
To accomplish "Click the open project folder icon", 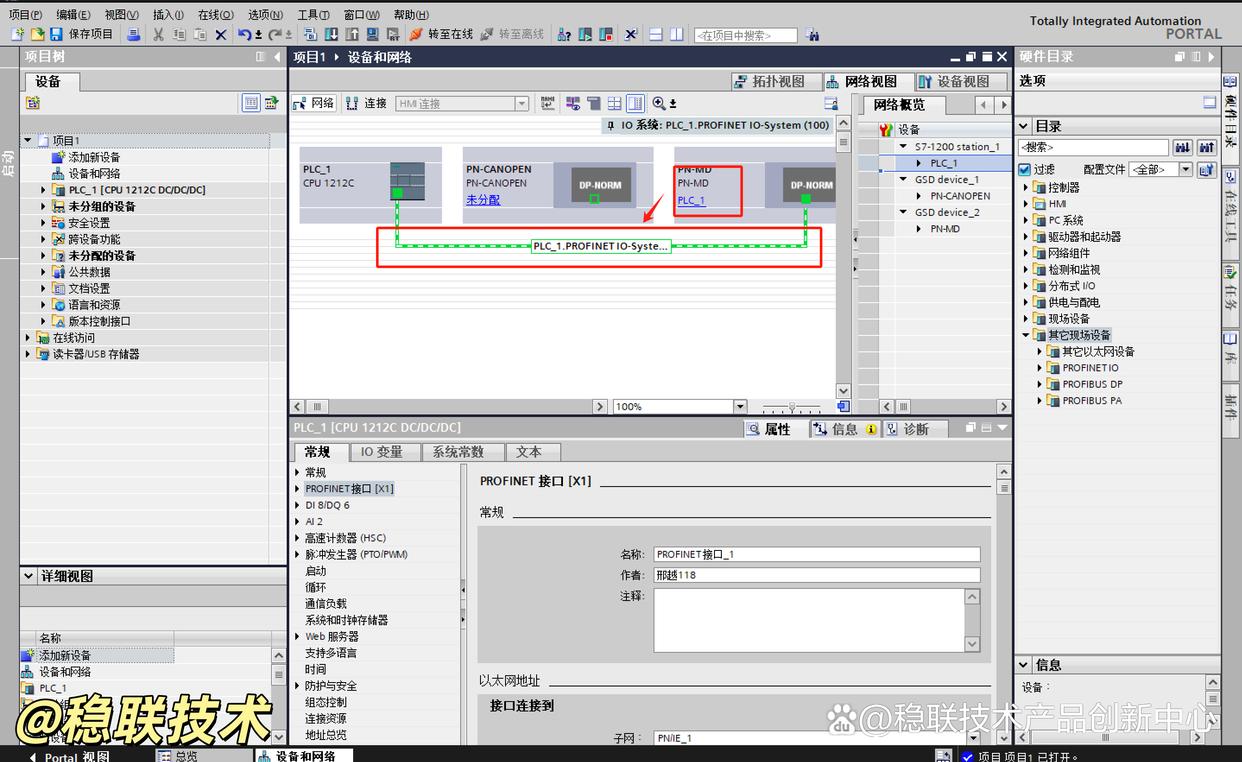I will 37,34.
